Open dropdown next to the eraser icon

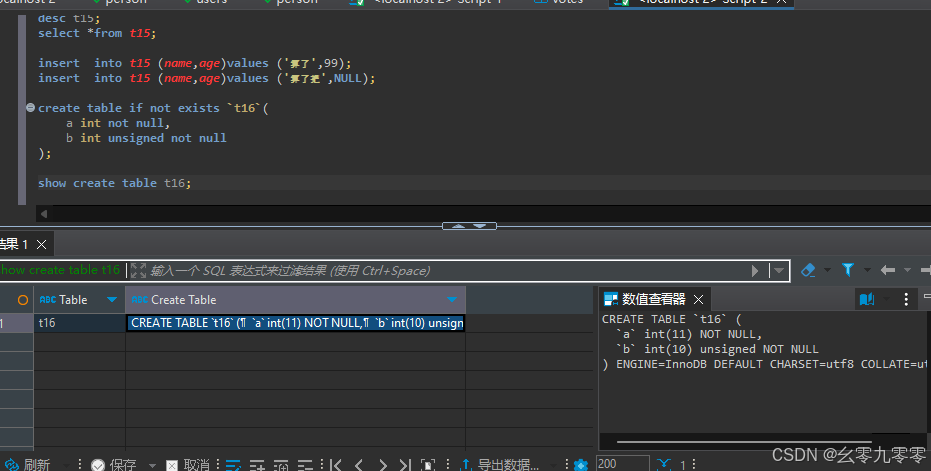tap(827, 270)
